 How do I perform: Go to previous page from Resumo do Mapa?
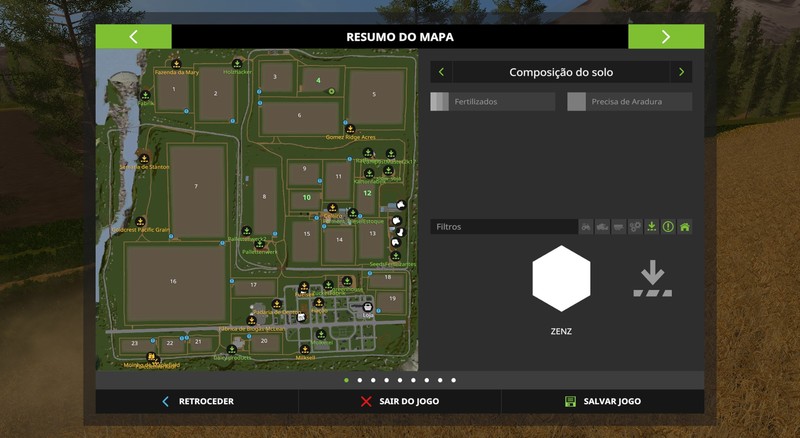pos(133,37)
